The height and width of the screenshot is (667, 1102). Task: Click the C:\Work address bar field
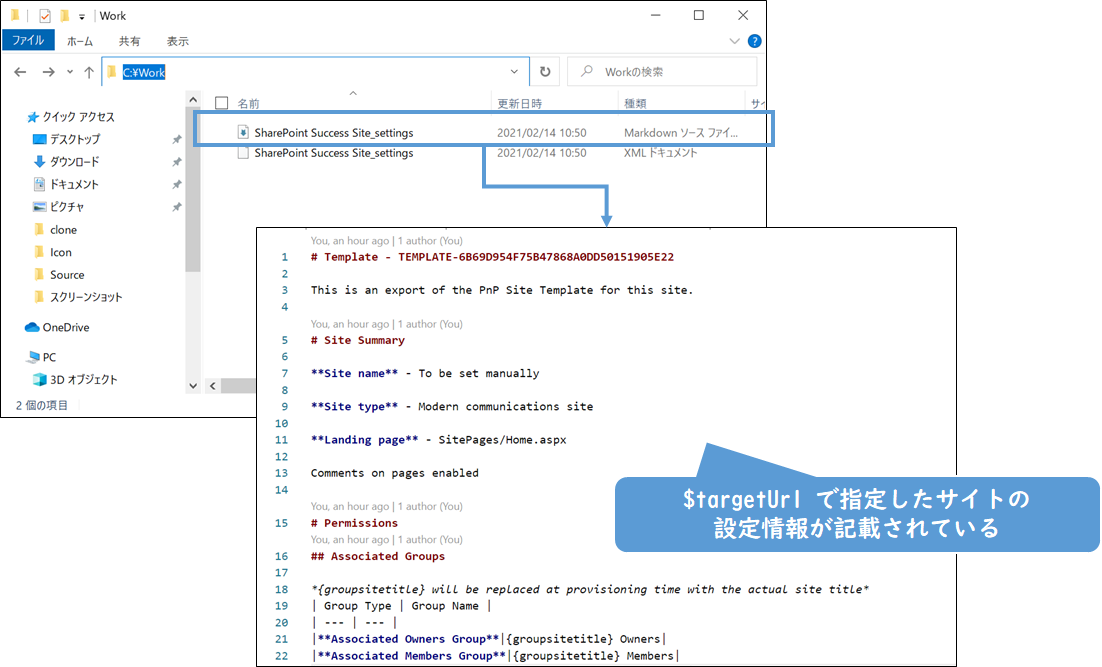coord(315,72)
